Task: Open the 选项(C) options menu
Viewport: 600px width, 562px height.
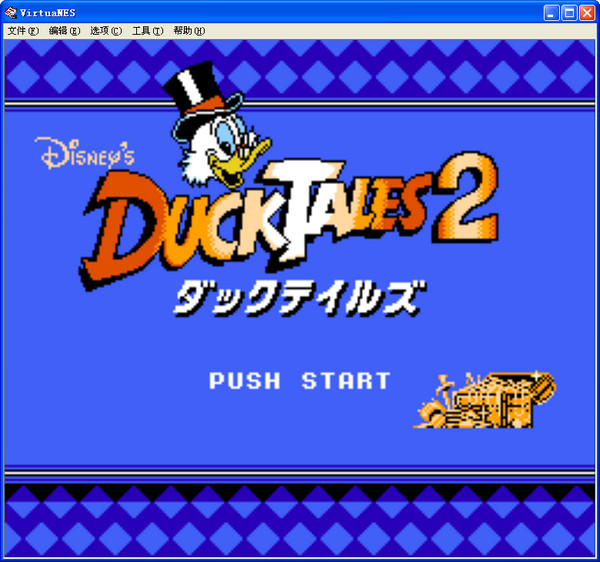Action: pos(106,31)
